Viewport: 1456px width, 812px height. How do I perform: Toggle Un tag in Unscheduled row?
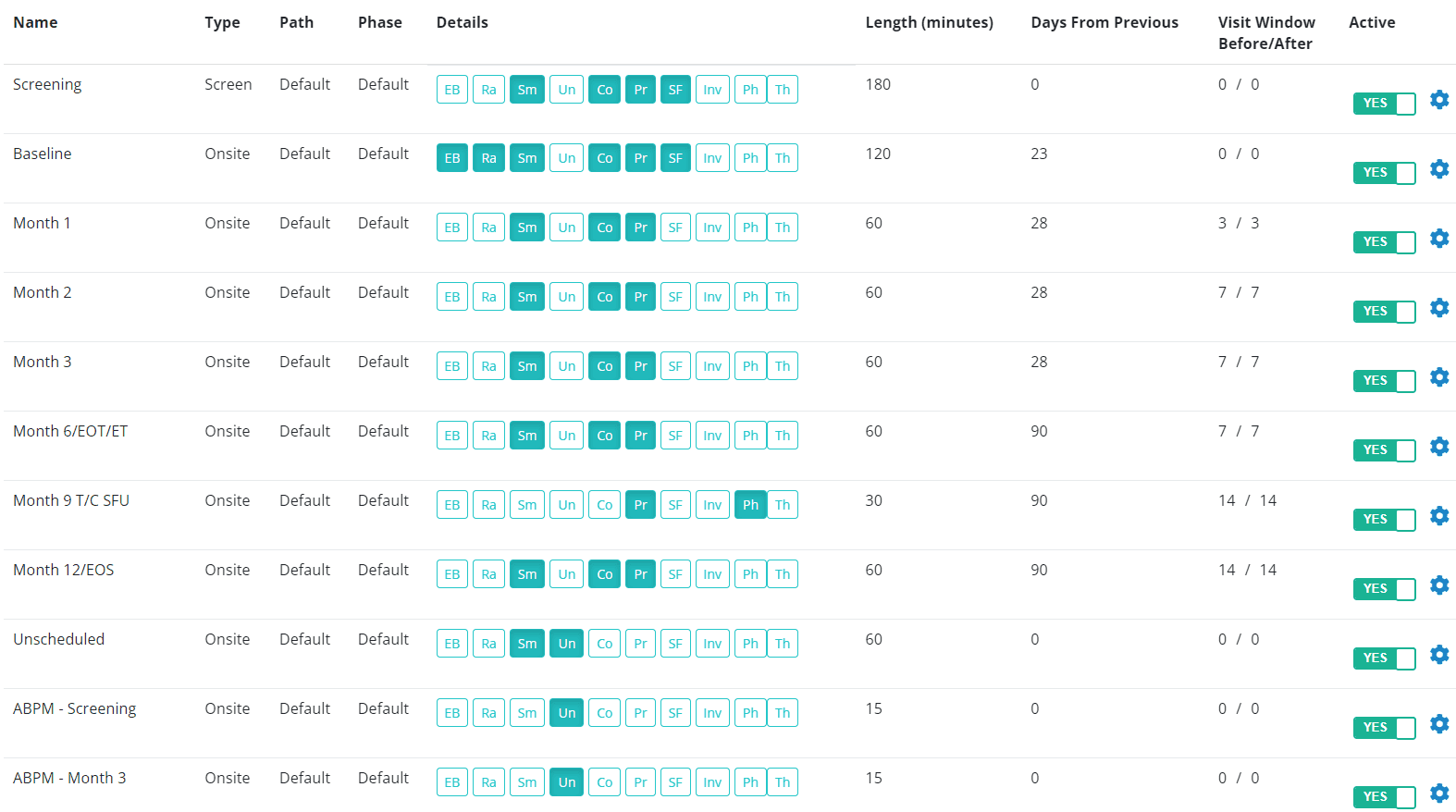click(566, 644)
